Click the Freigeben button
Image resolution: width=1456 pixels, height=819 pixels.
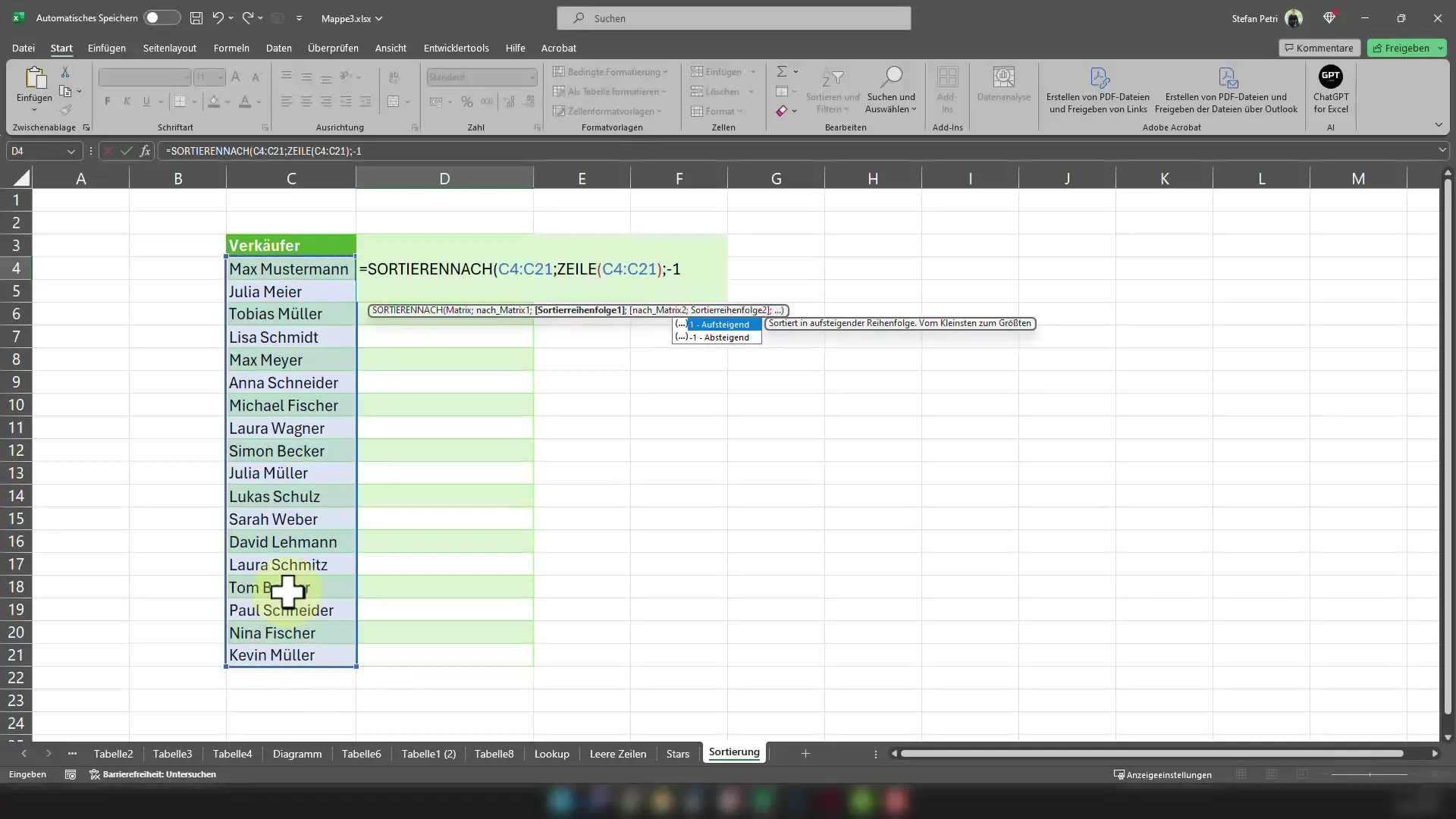click(1405, 47)
